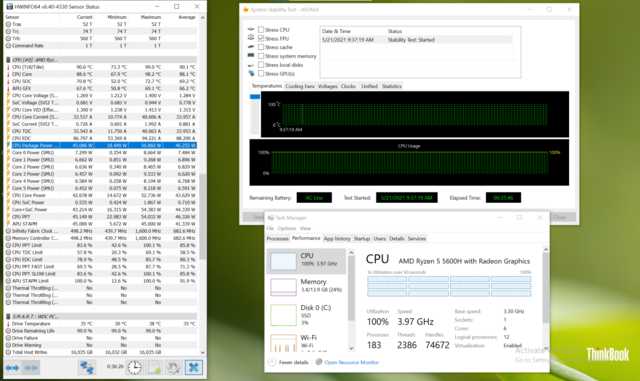Enable the Stress system memory checkbox

[261, 56]
